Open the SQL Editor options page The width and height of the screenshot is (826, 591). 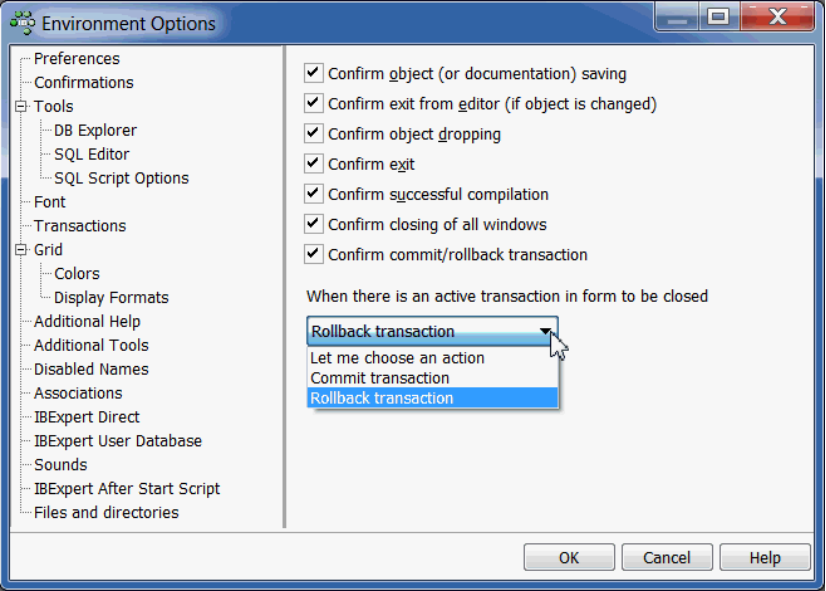(x=92, y=154)
